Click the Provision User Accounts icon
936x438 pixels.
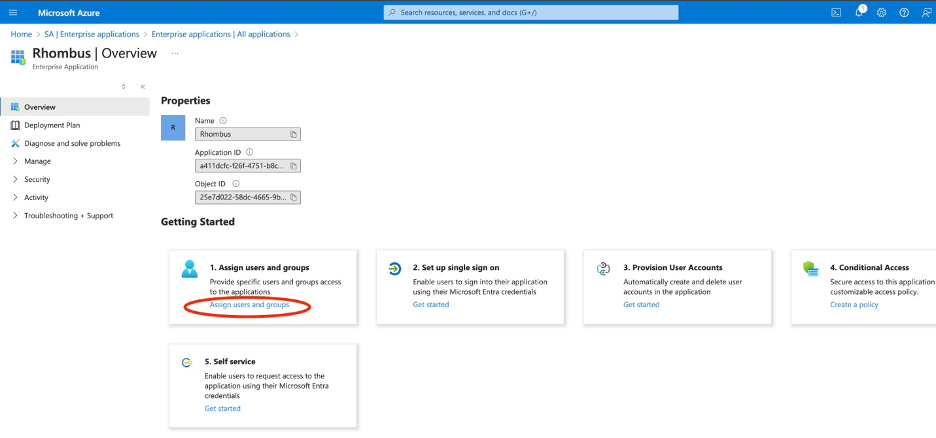603,269
